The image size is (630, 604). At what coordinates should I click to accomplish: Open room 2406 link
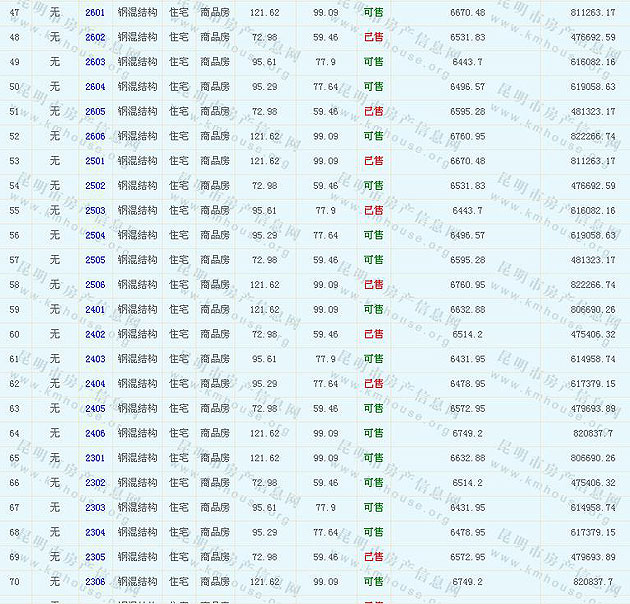95,433
